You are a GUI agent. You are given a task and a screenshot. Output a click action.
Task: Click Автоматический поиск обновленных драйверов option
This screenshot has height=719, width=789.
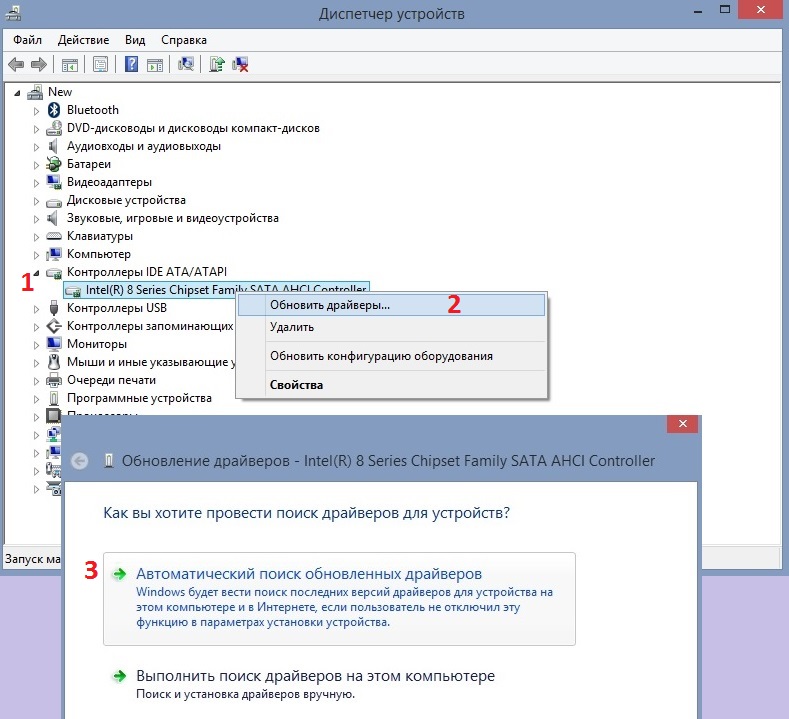(339, 599)
